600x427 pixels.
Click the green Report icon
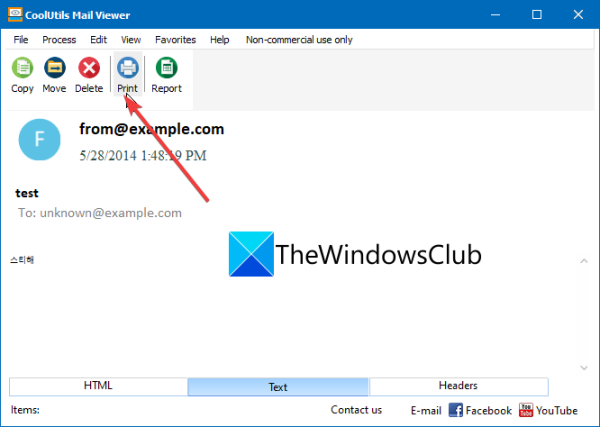click(166, 68)
